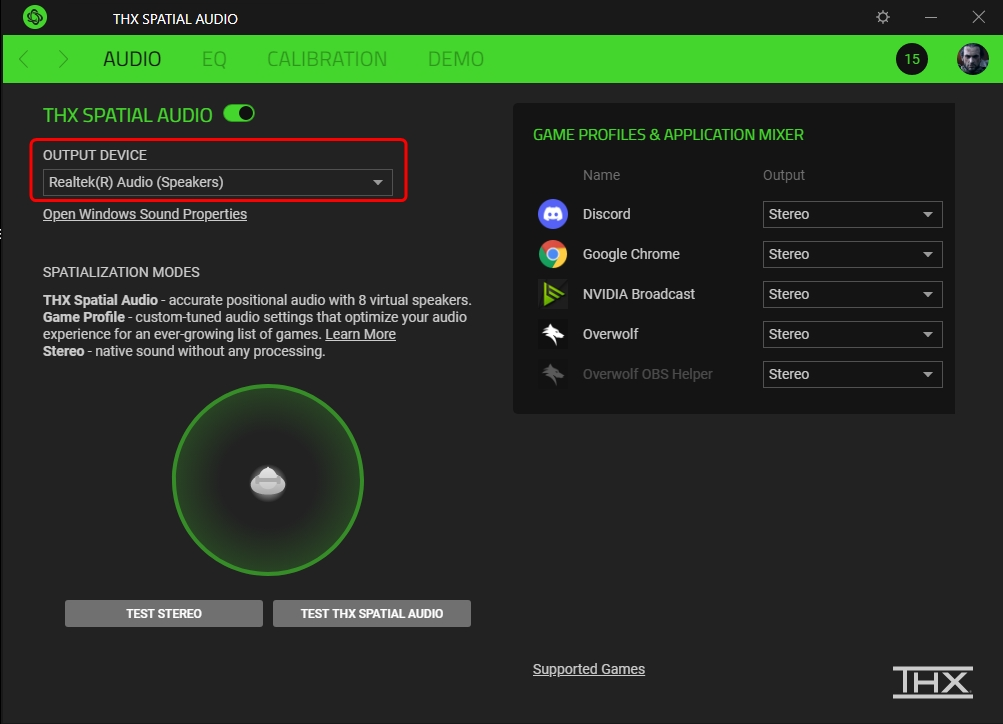Open the CALIBRATION tab
The width and height of the screenshot is (1003, 724).
327,59
